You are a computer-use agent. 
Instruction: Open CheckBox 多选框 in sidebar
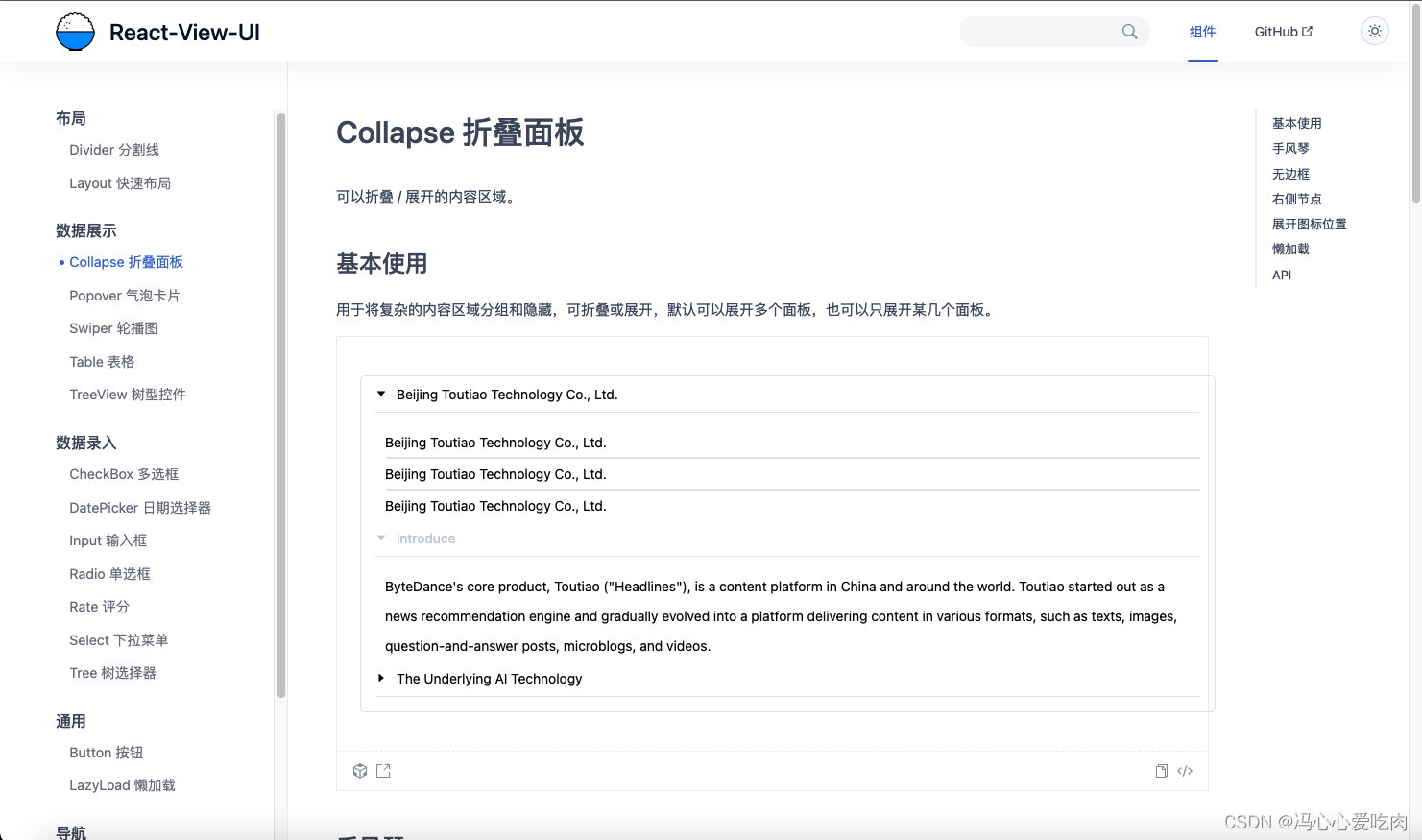[124, 474]
